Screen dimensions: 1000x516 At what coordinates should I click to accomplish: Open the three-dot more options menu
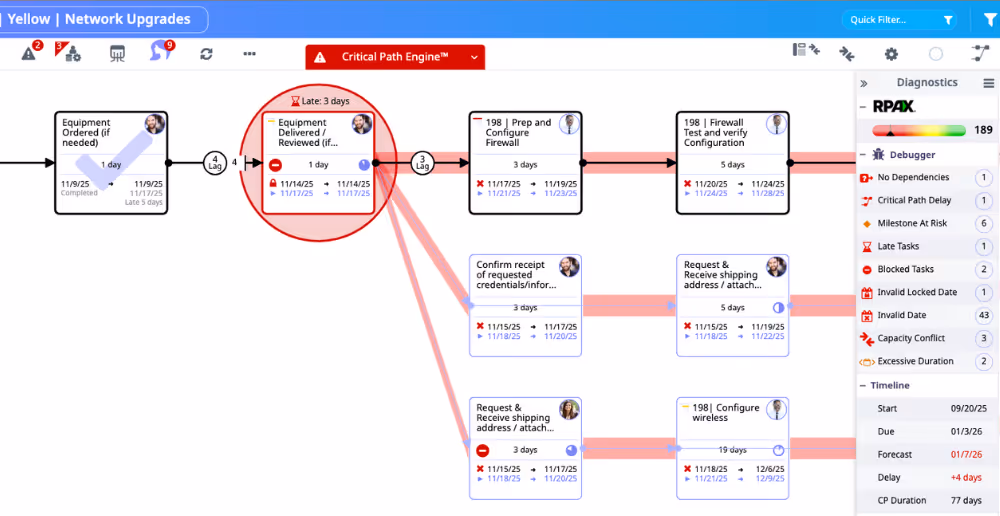point(249,54)
